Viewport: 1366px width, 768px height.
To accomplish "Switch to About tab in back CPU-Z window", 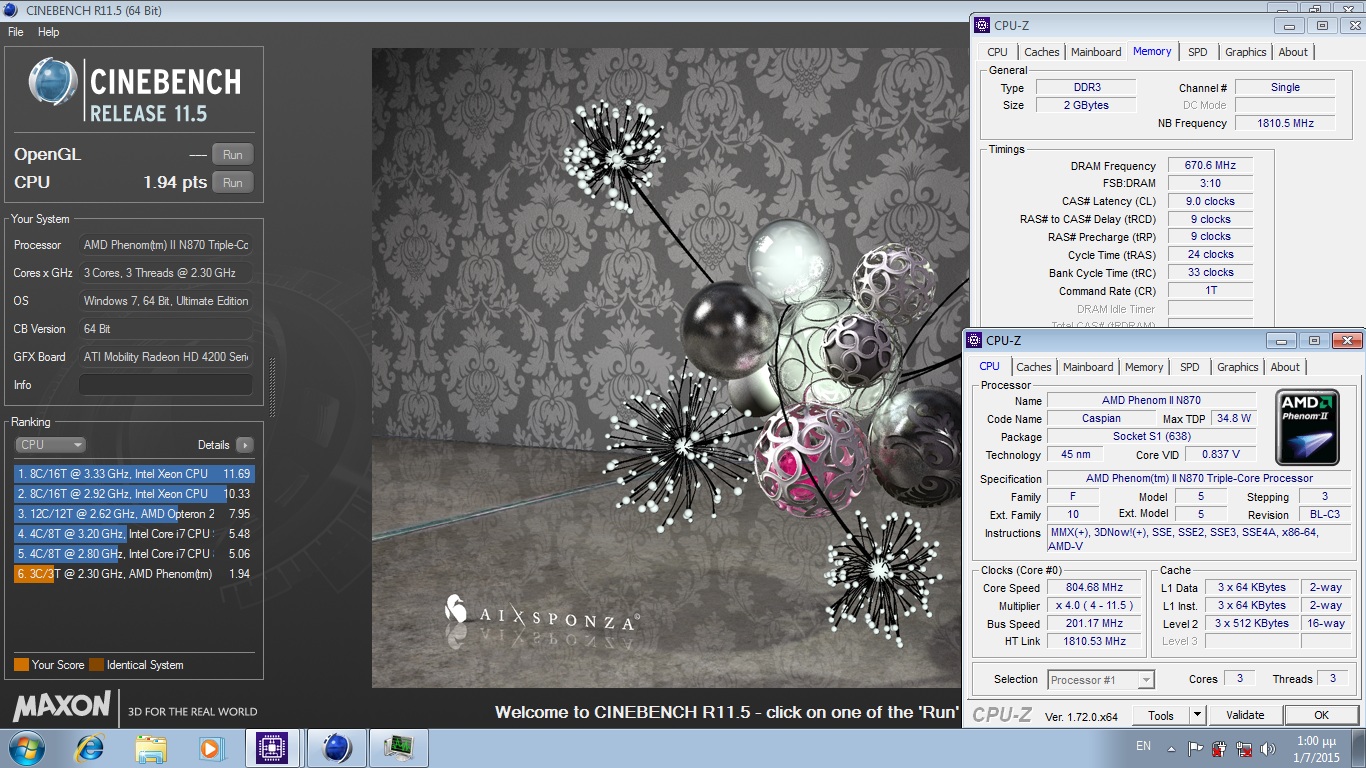I will (1293, 52).
